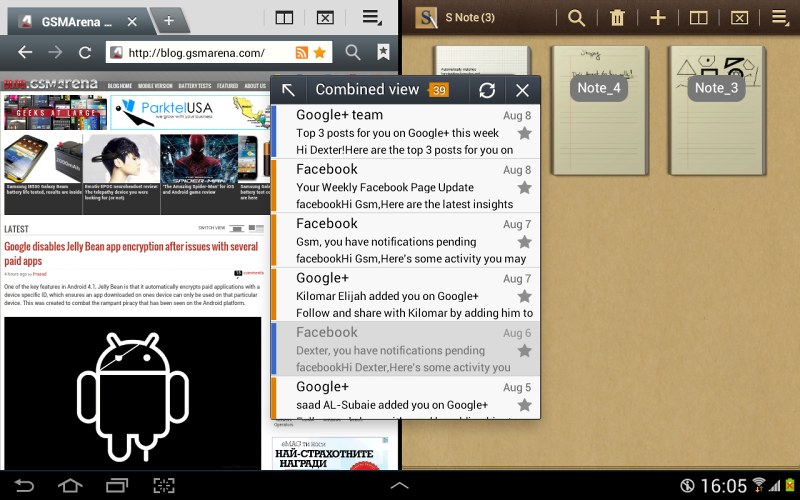
Task: Click the comments link under headline
Action: click(249, 273)
